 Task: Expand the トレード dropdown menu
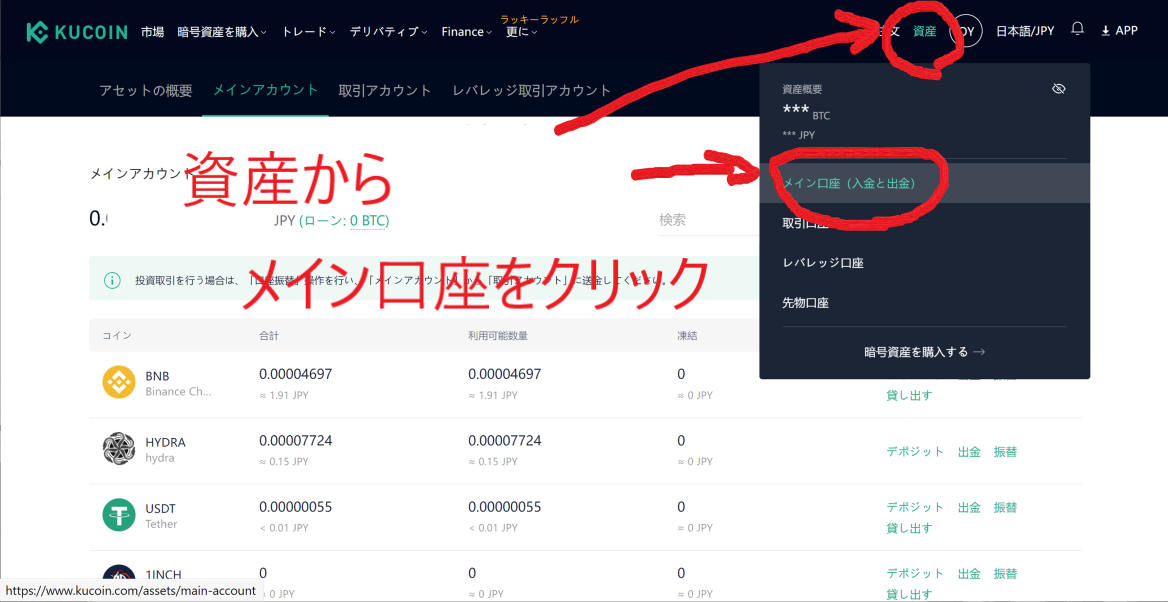(x=308, y=31)
